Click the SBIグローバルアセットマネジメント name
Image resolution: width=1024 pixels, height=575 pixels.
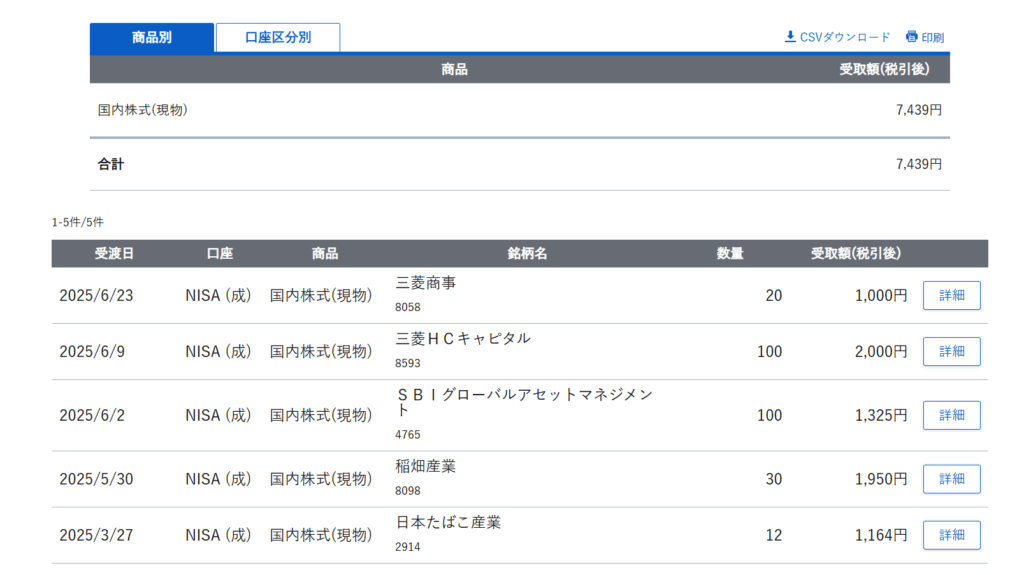[524, 402]
